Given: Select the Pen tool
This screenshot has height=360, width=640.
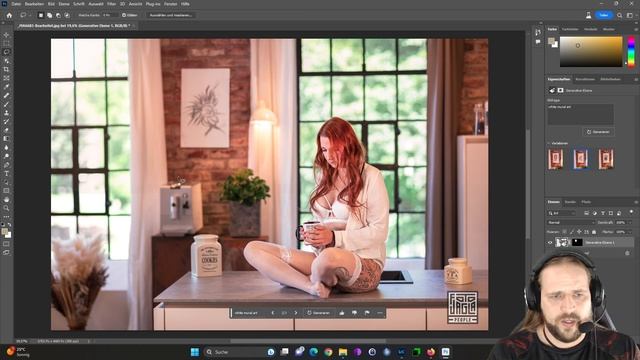Looking at the screenshot, I should (6, 165).
